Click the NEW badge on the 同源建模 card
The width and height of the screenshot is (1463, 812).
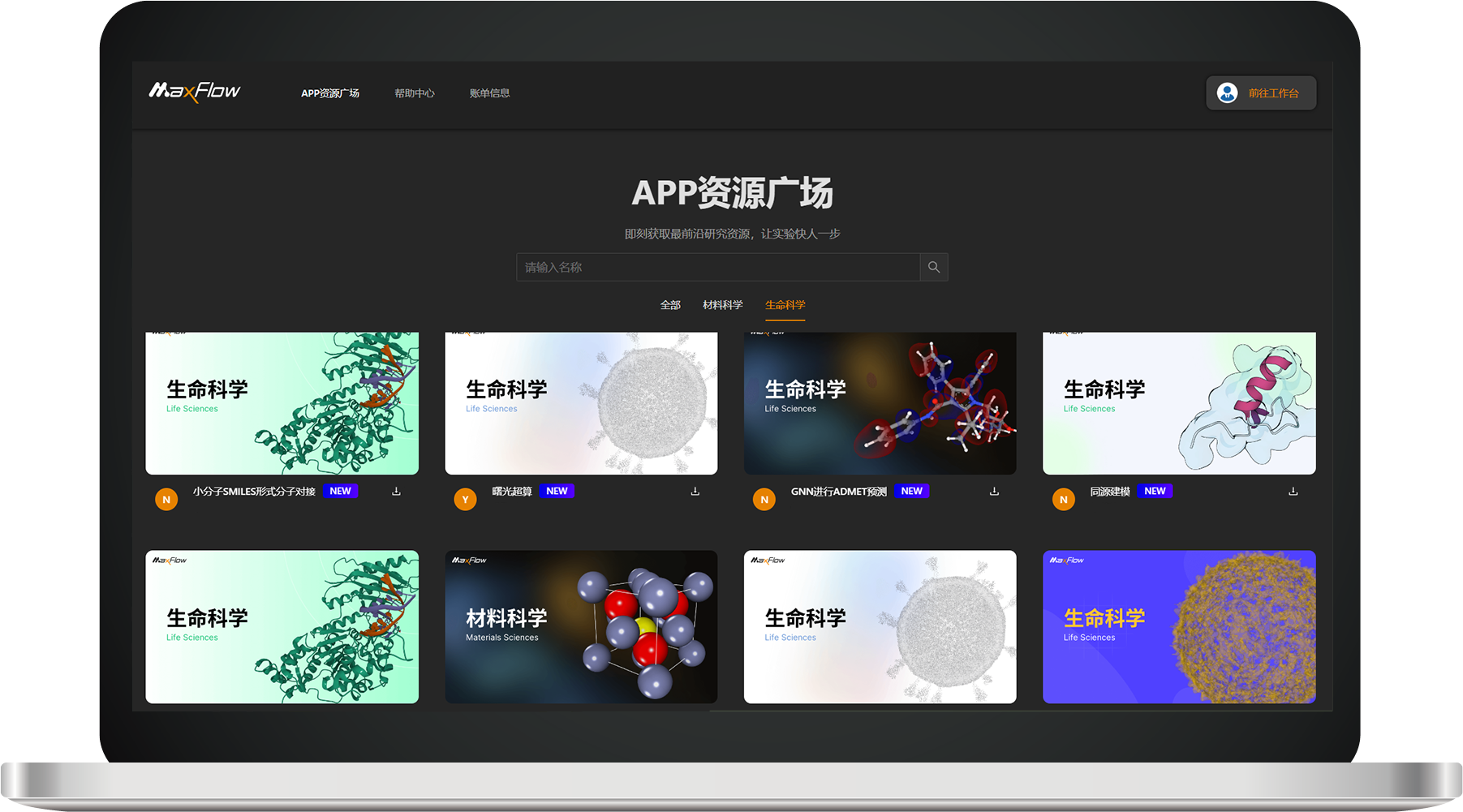(x=1154, y=491)
